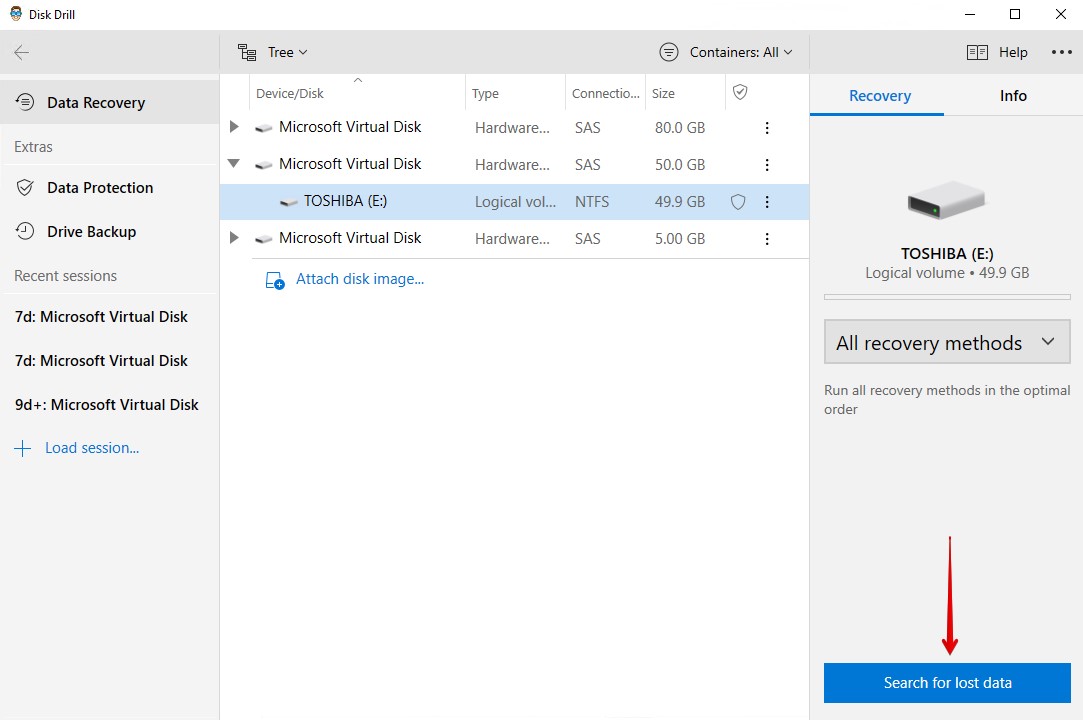Image resolution: width=1083 pixels, height=720 pixels.
Task: Click the 5.00 GB size cell
Action: 680,238
